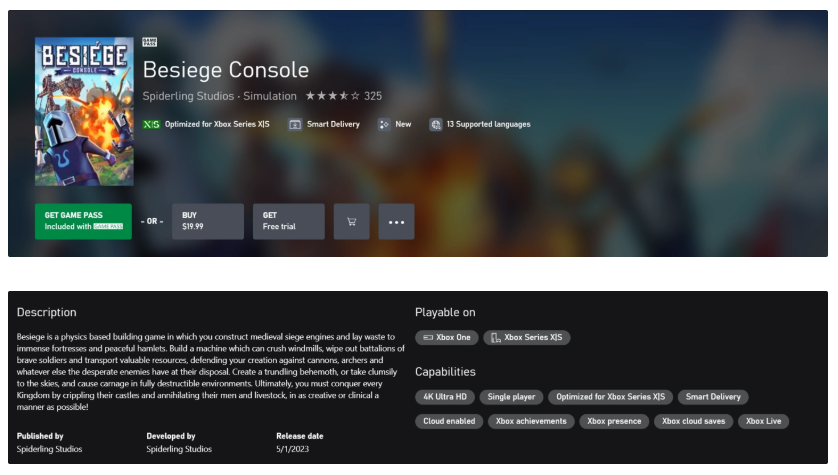Click Optimized for Xbox Series X|S header text

click(x=217, y=124)
